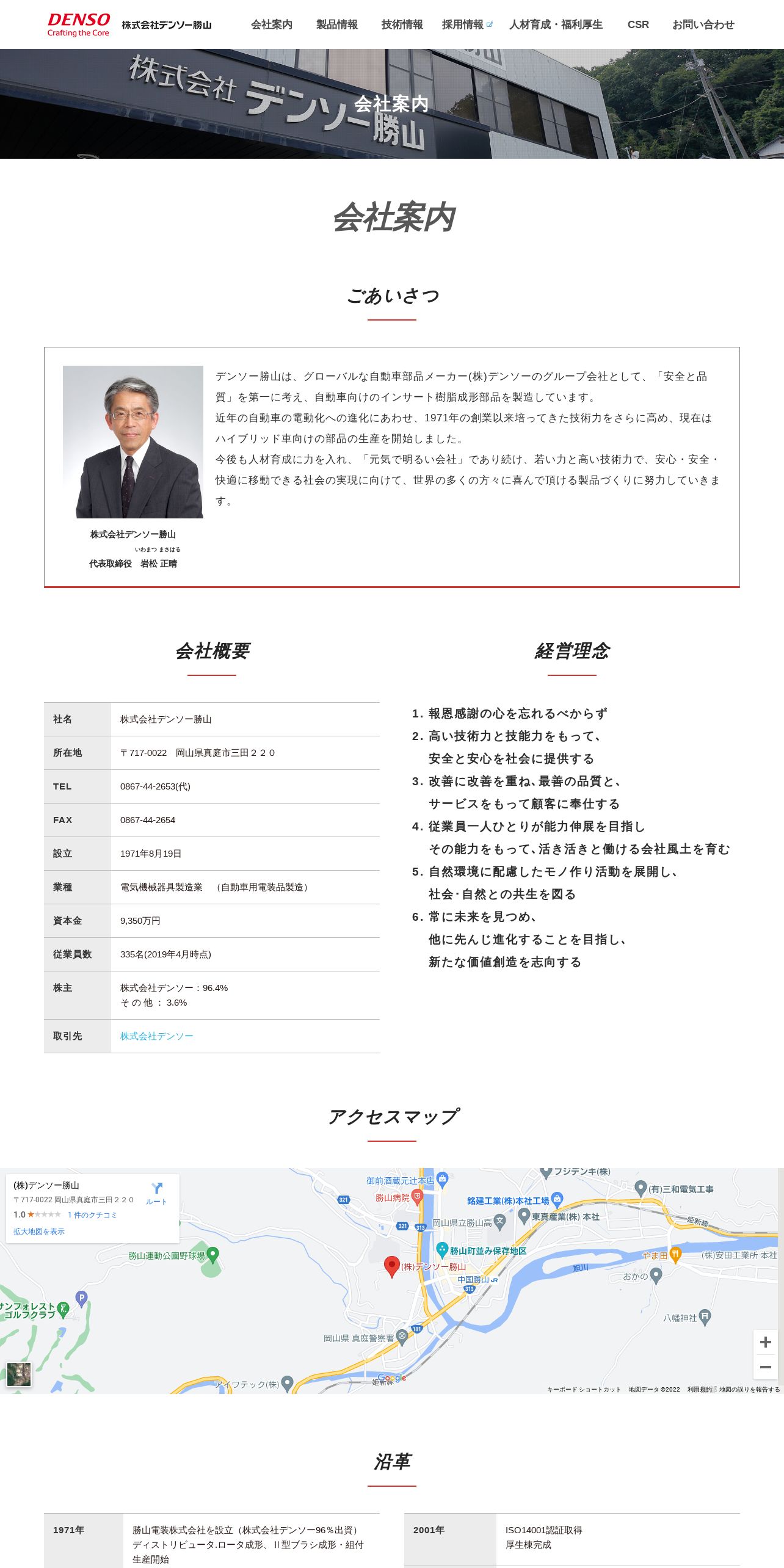Click the サンフォレストゴルフクラブ golf marker
This screenshot has height=1568, width=784.
pyautogui.click(x=63, y=1310)
